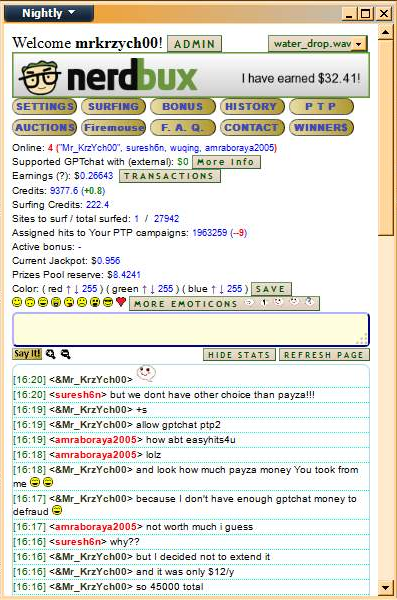Image resolution: width=397 pixels, height=600 pixels.
Task: Open the F. A. Q. page
Action: click(183, 127)
